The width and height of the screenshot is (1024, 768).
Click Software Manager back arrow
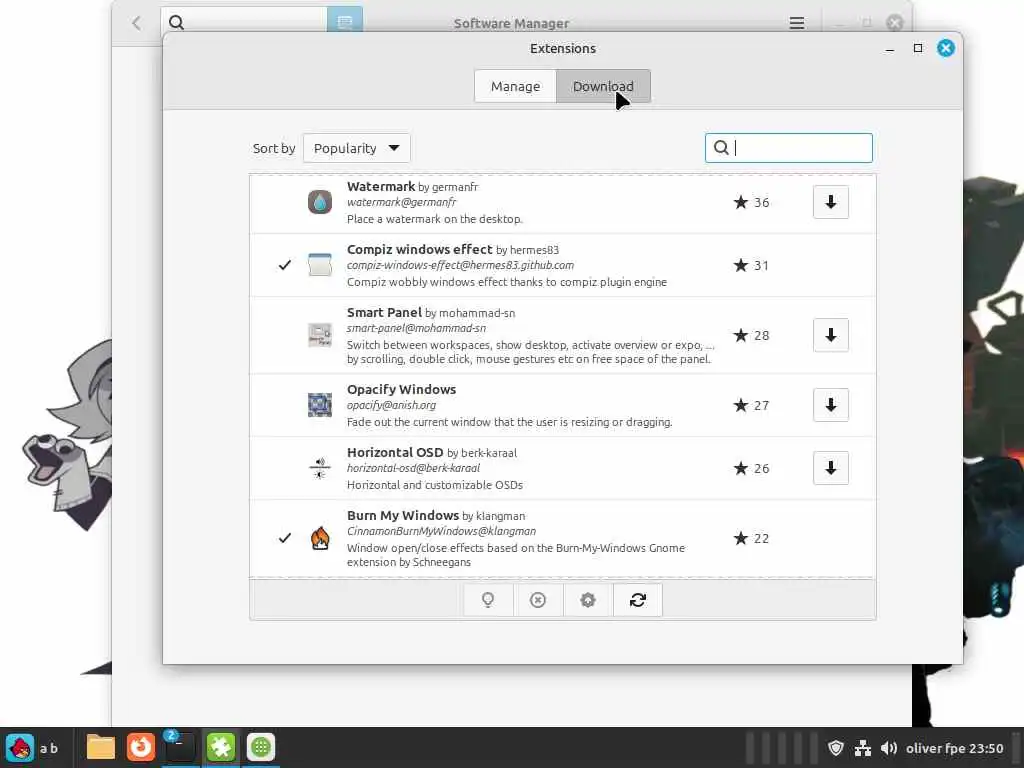pos(136,24)
